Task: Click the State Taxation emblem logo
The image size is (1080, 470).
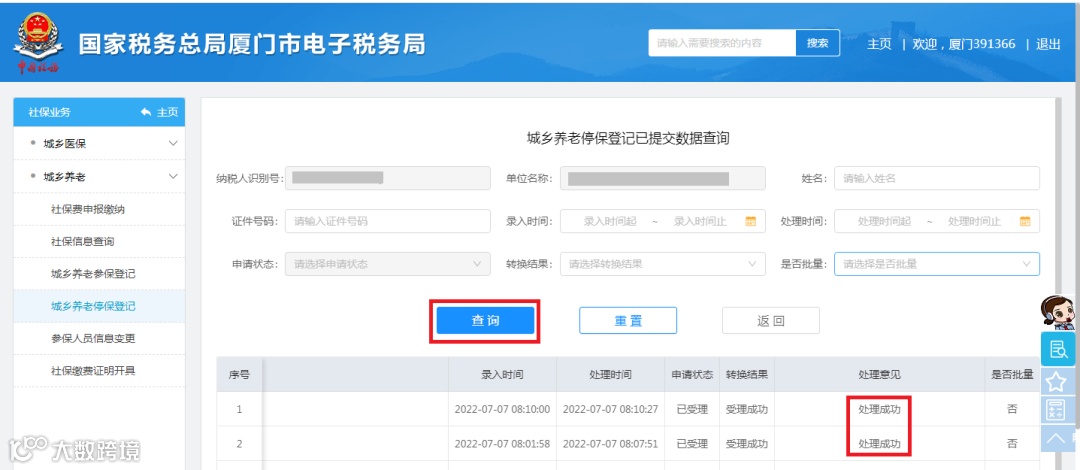Action: (x=38, y=43)
